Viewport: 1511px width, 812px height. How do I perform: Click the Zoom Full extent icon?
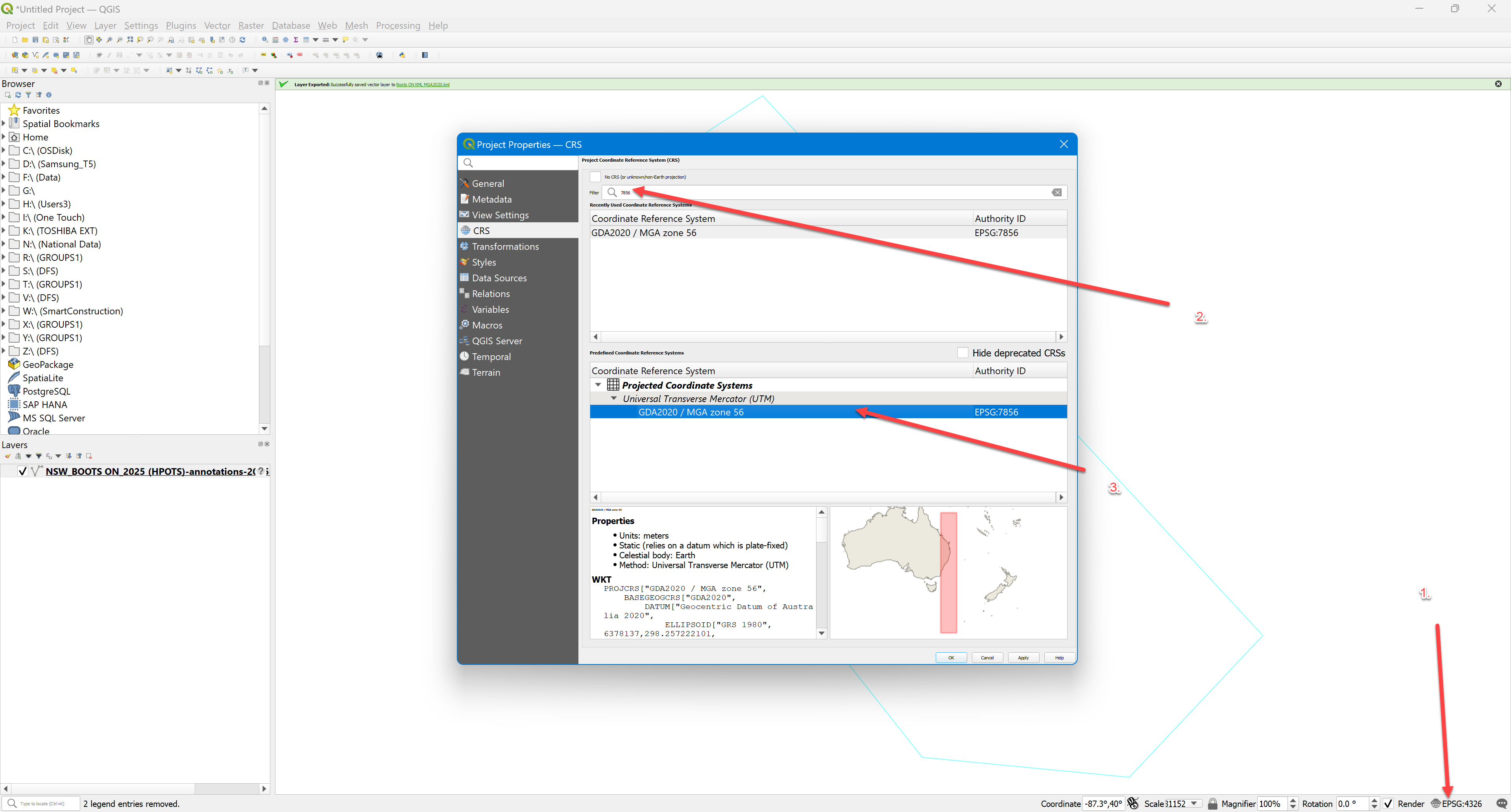(129, 40)
